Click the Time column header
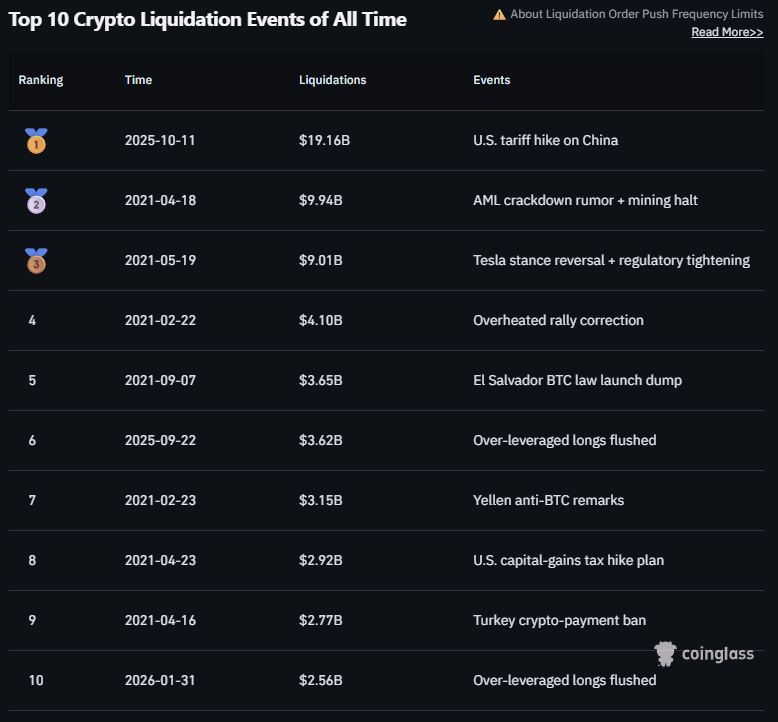Image resolution: width=778 pixels, height=722 pixels. pos(139,80)
